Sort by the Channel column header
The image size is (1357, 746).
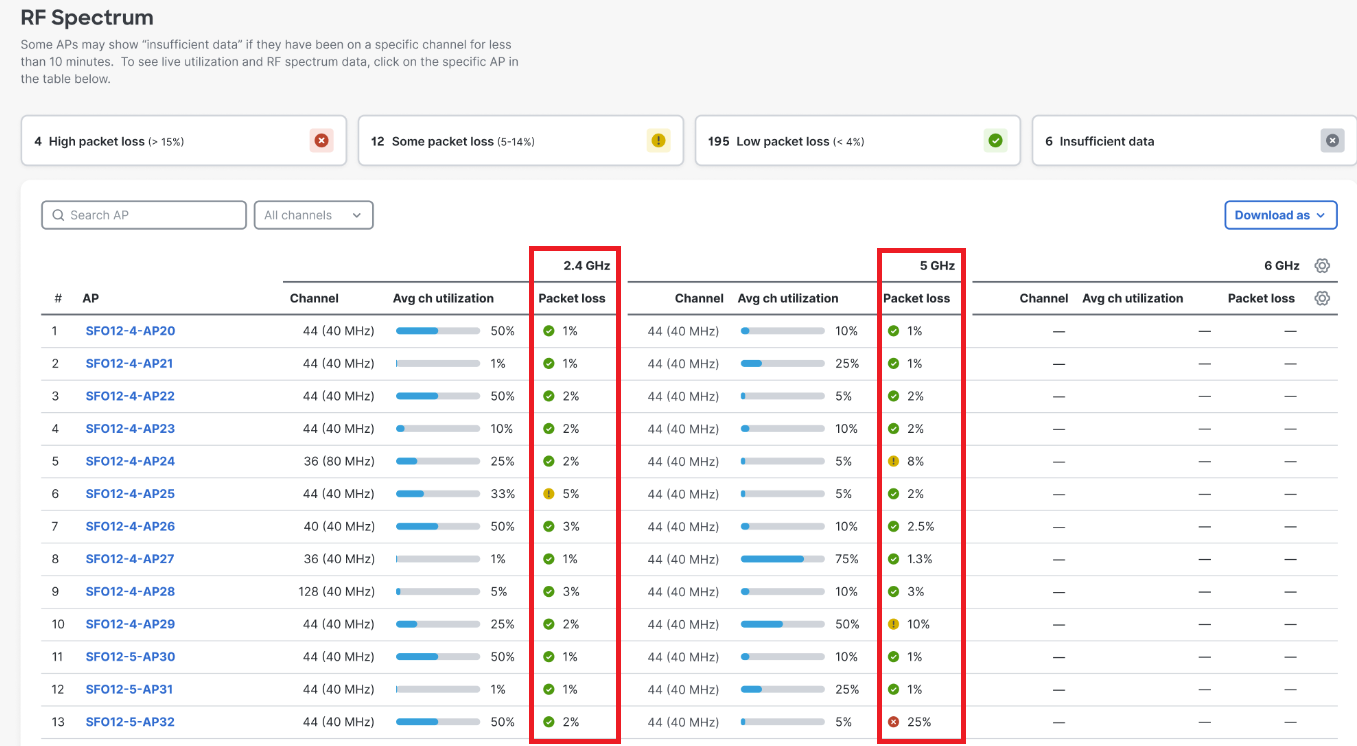coord(314,298)
